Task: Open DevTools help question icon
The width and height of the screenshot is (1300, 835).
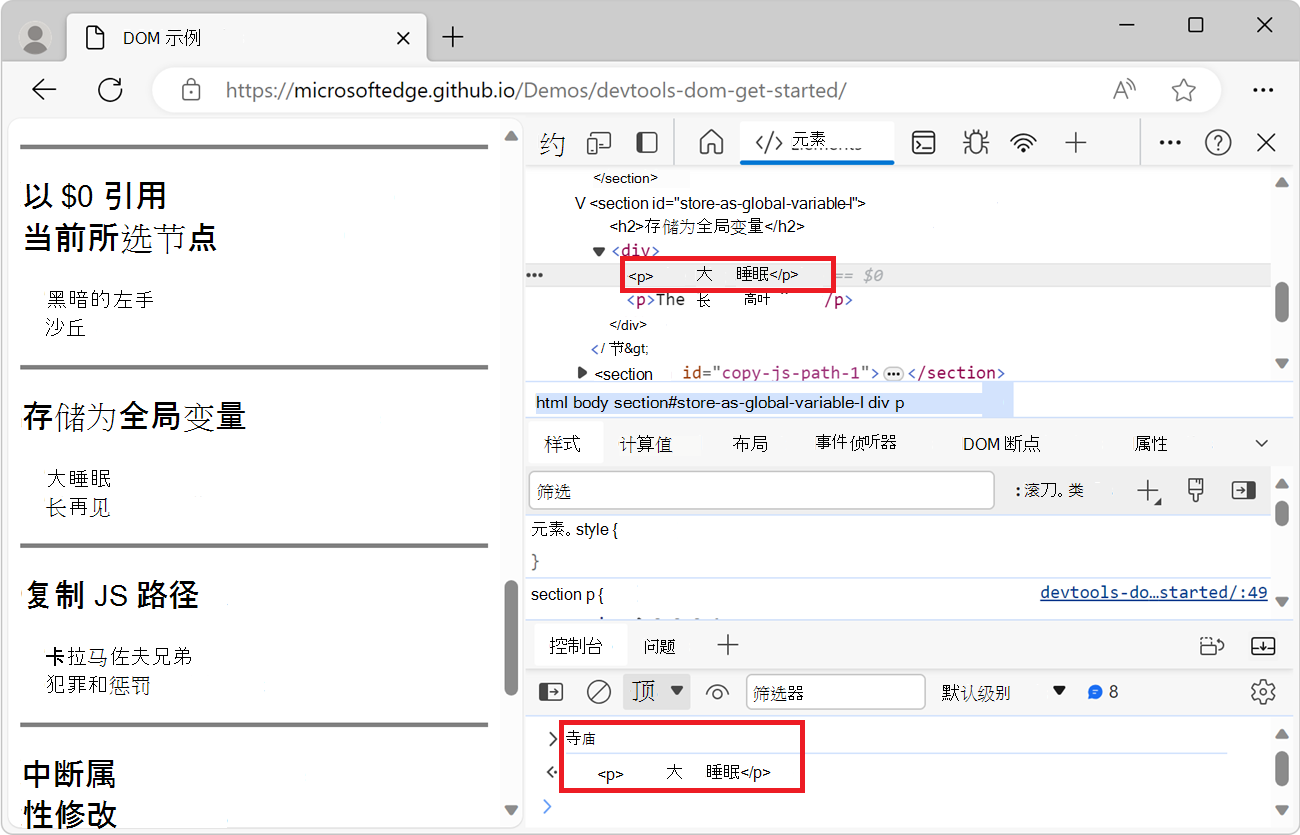Action: tap(1218, 143)
